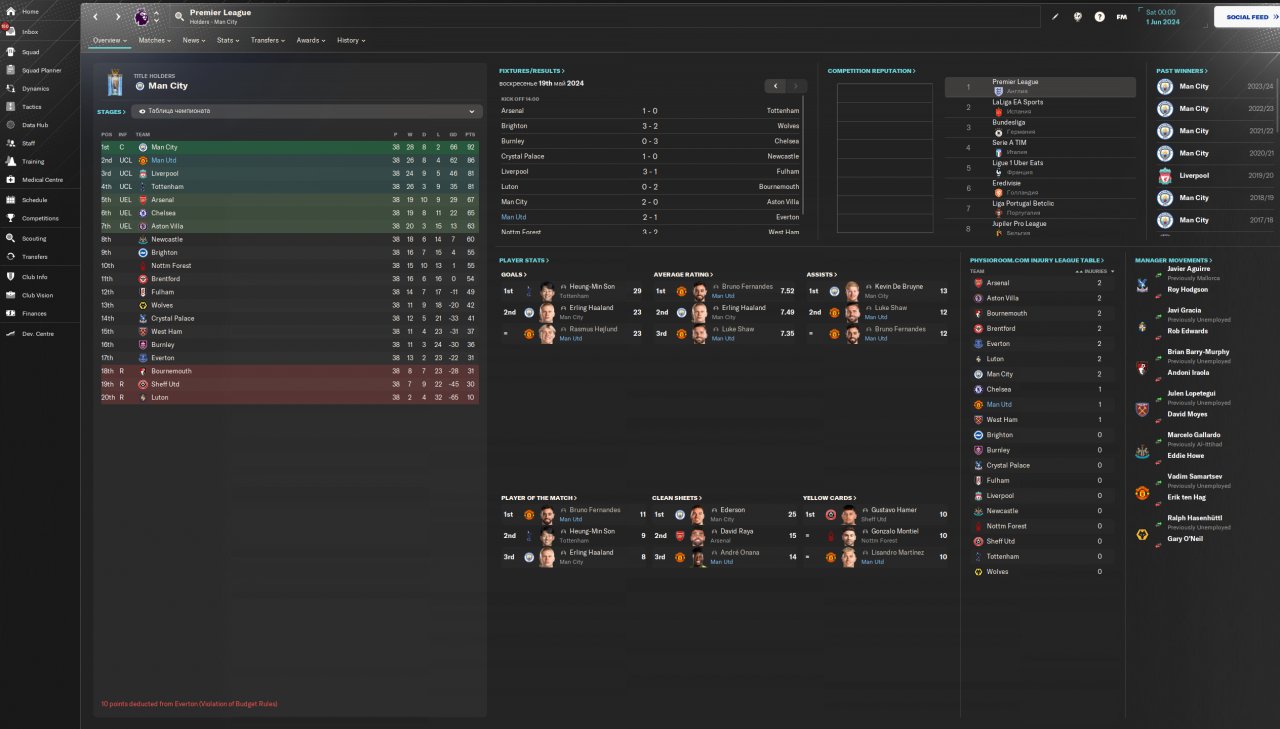Image resolution: width=1280 pixels, height=729 pixels.
Task: Open the Tactics board icon
Action: 10,107
